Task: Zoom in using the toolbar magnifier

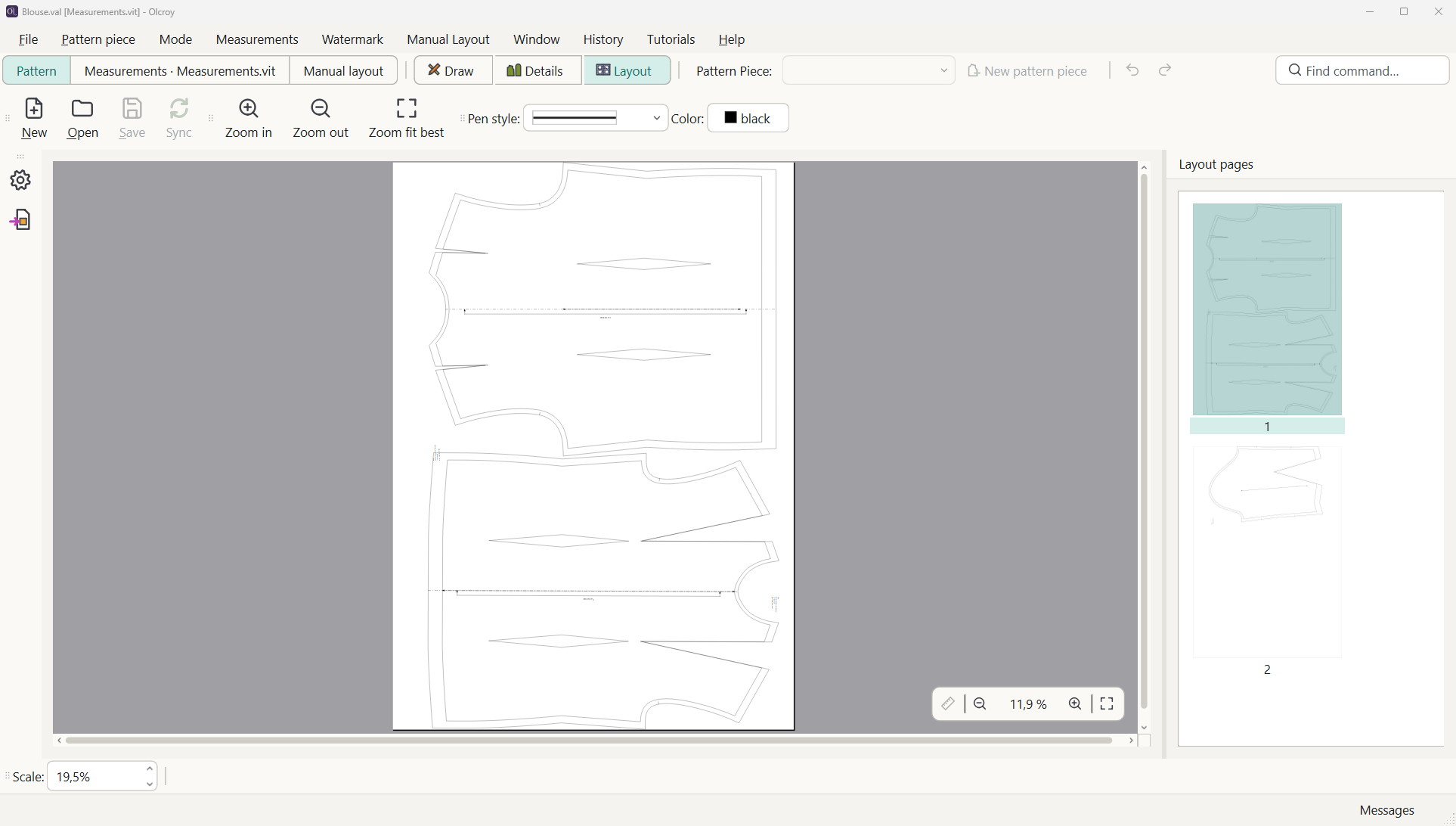Action: point(249,118)
